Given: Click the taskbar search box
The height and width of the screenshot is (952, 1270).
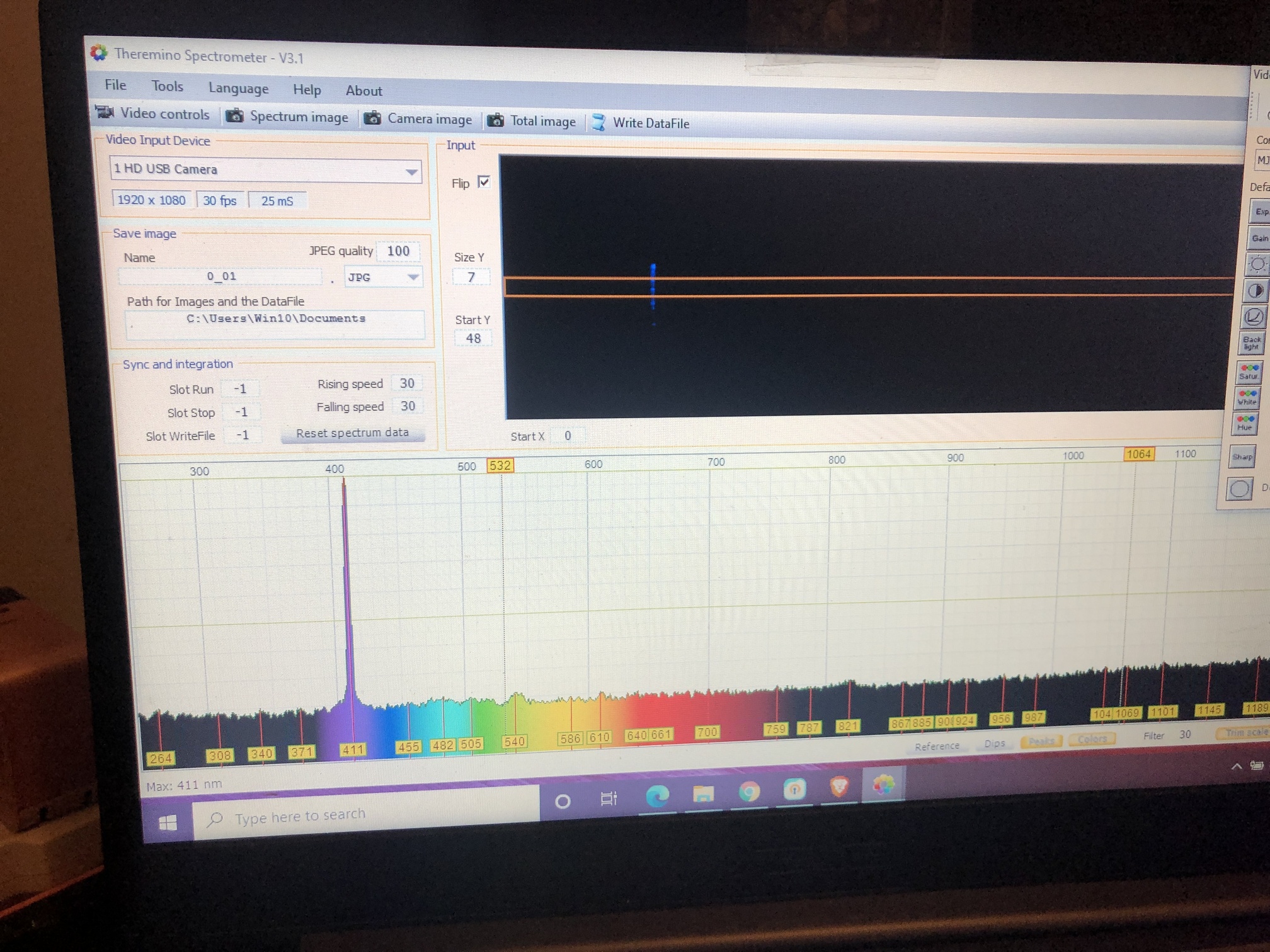Looking at the screenshot, I should pyautogui.click(x=366, y=814).
